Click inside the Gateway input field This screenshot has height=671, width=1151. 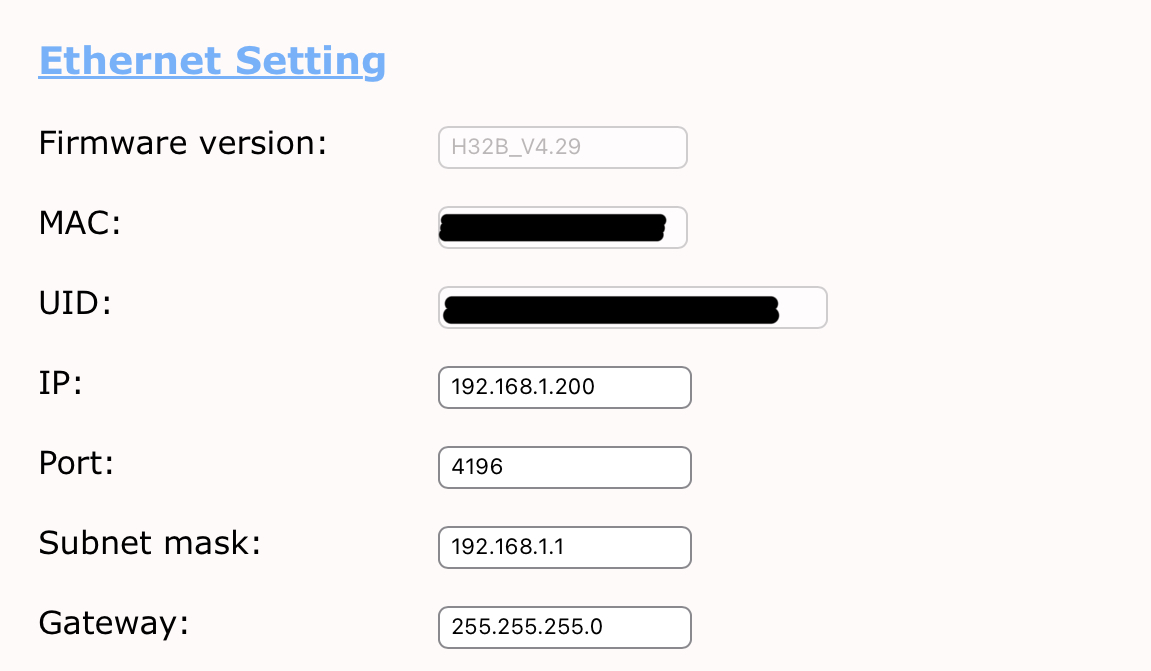564,627
